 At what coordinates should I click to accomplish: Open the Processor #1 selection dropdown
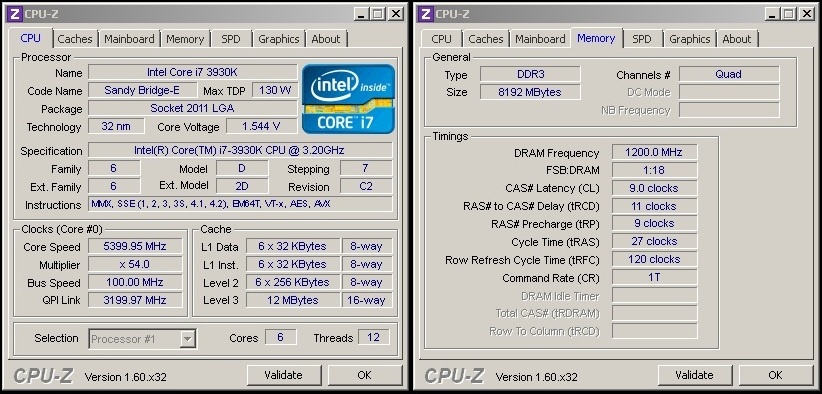pos(188,339)
